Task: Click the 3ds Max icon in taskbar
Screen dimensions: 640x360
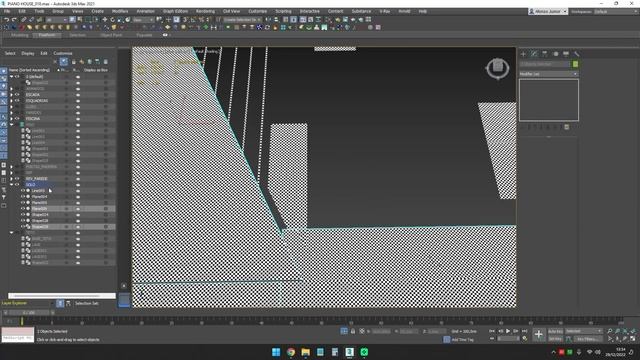Action: [x=349, y=352]
